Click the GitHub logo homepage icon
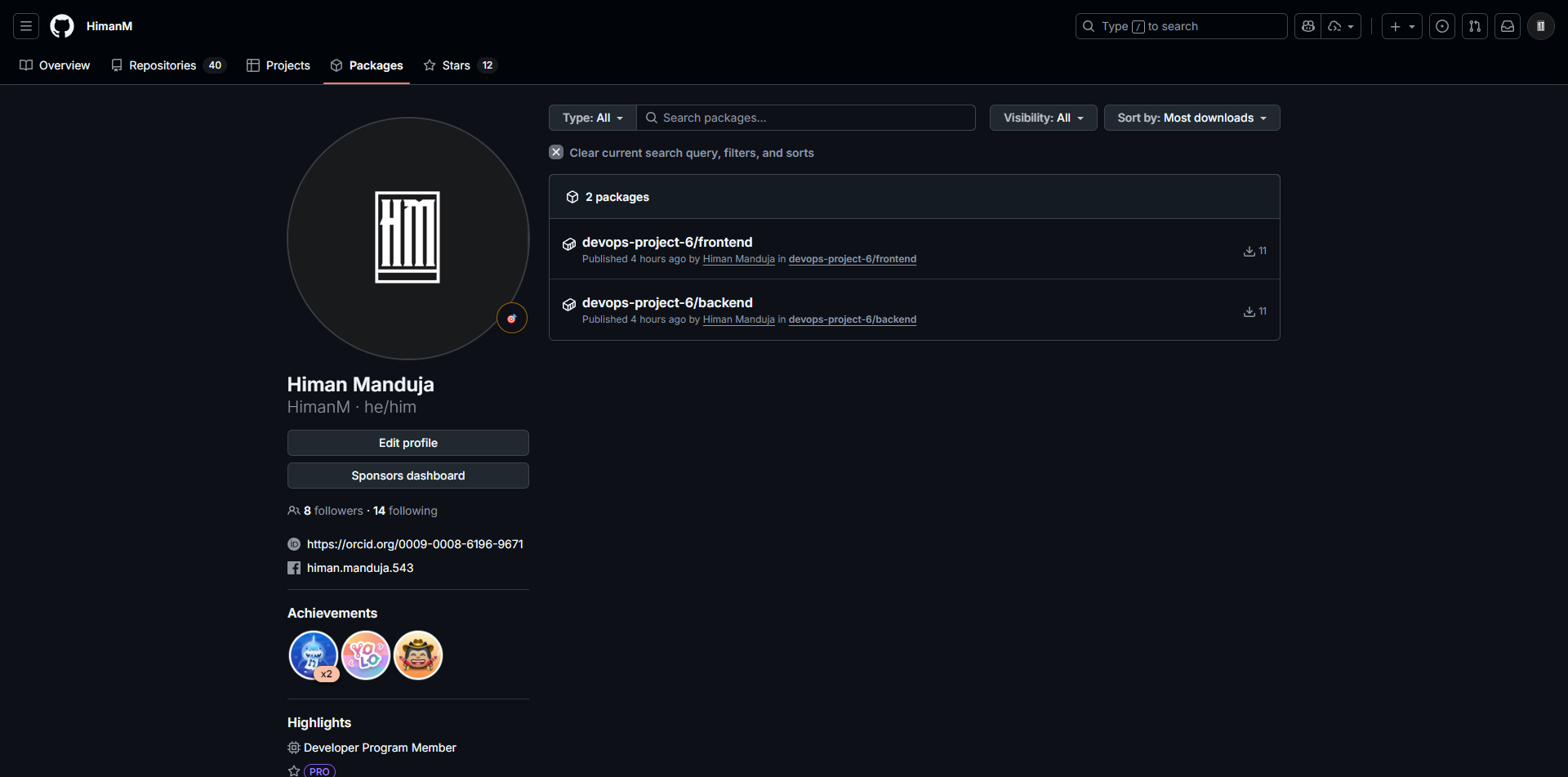The height and width of the screenshot is (777, 1568). click(62, 26)
